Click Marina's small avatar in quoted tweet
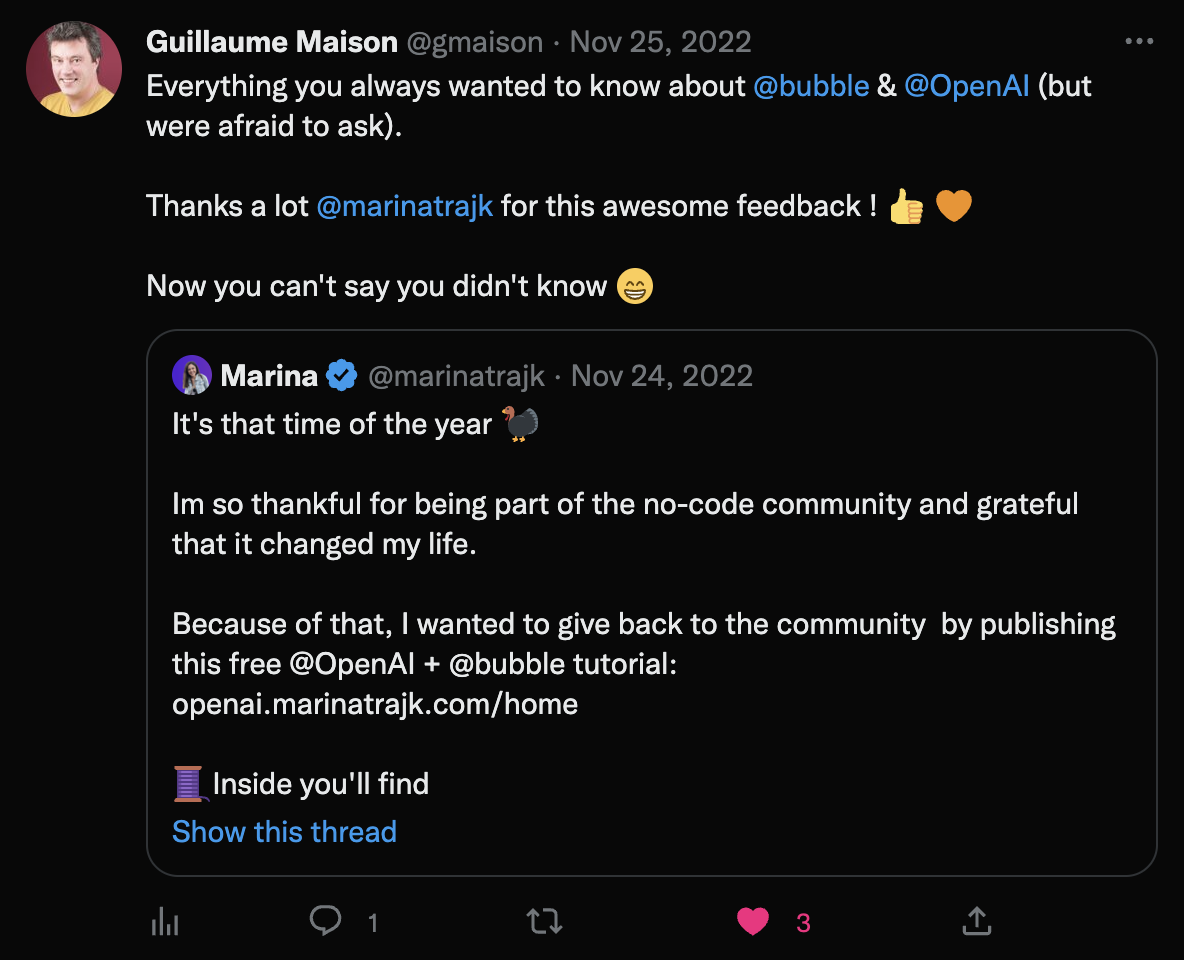This screenshot has width=1184, height=960. (192, 376)
